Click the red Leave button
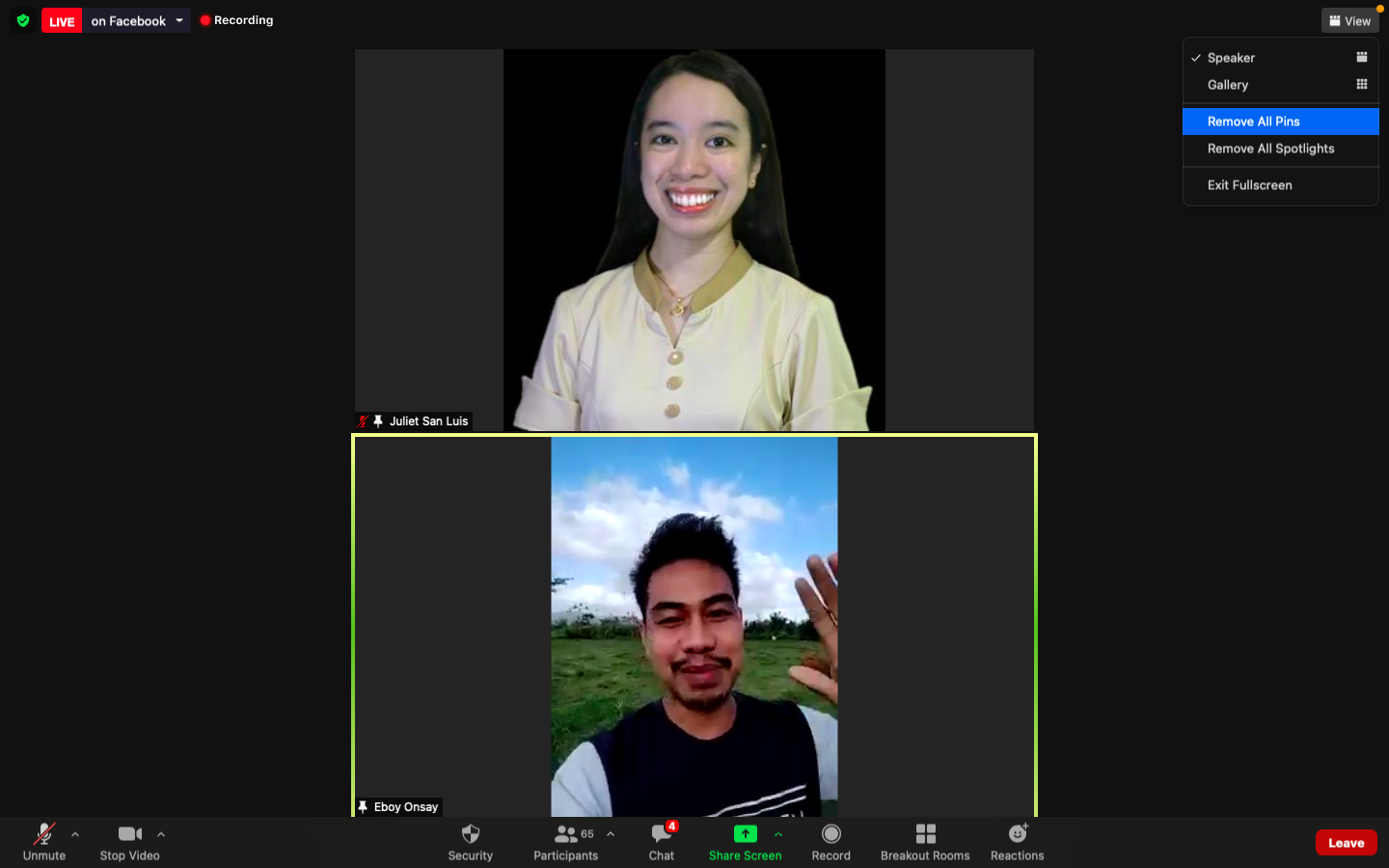This screenshot has width=1389, height=868. [x=1346, y=842]
